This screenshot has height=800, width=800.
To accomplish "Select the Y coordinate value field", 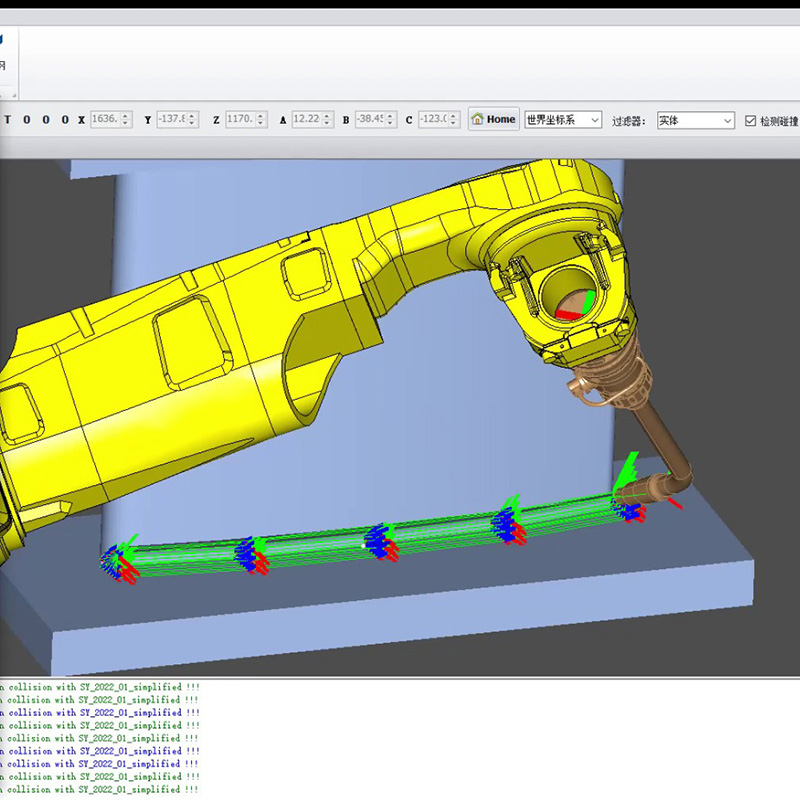I will tap(172, 119).
